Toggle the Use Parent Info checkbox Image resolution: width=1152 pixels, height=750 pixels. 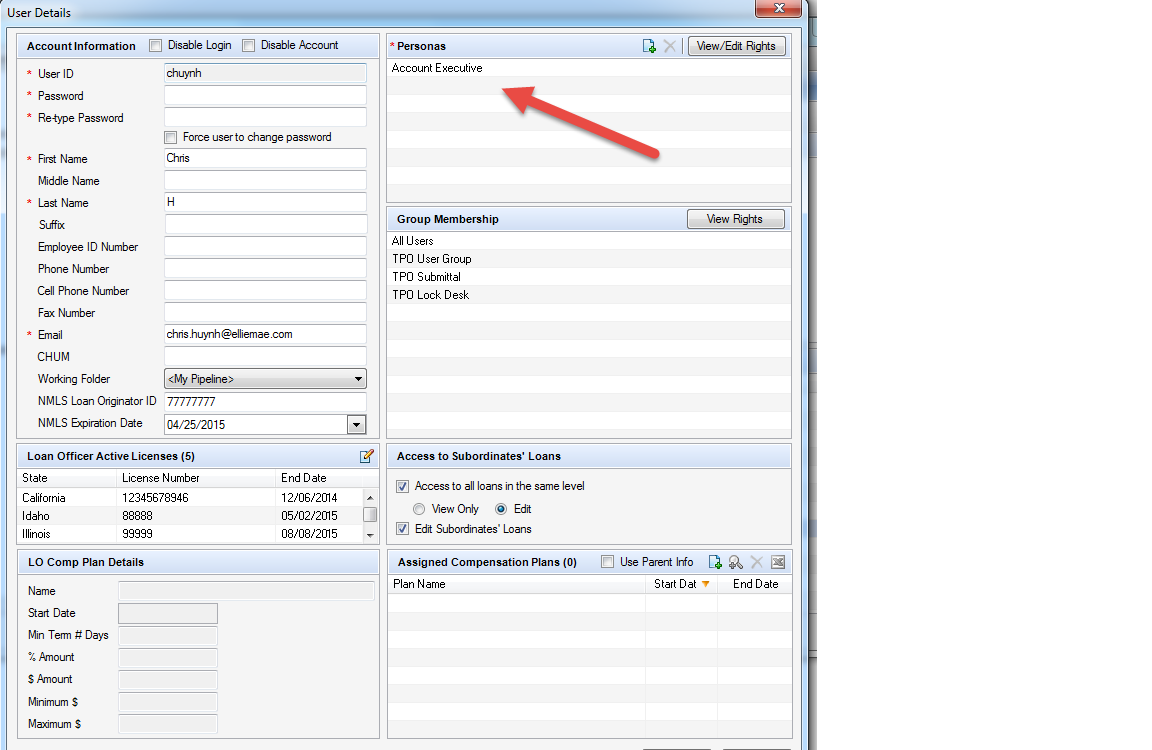click(607, 562)
